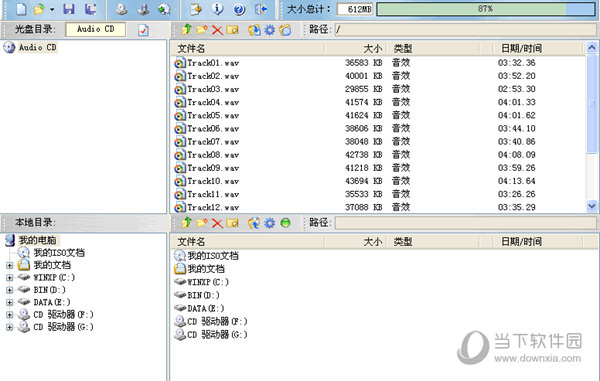The width and height of the screenshot is (600, 381).
Task: Select 我的电脑 tree node
Action: [x=38, y=240]
